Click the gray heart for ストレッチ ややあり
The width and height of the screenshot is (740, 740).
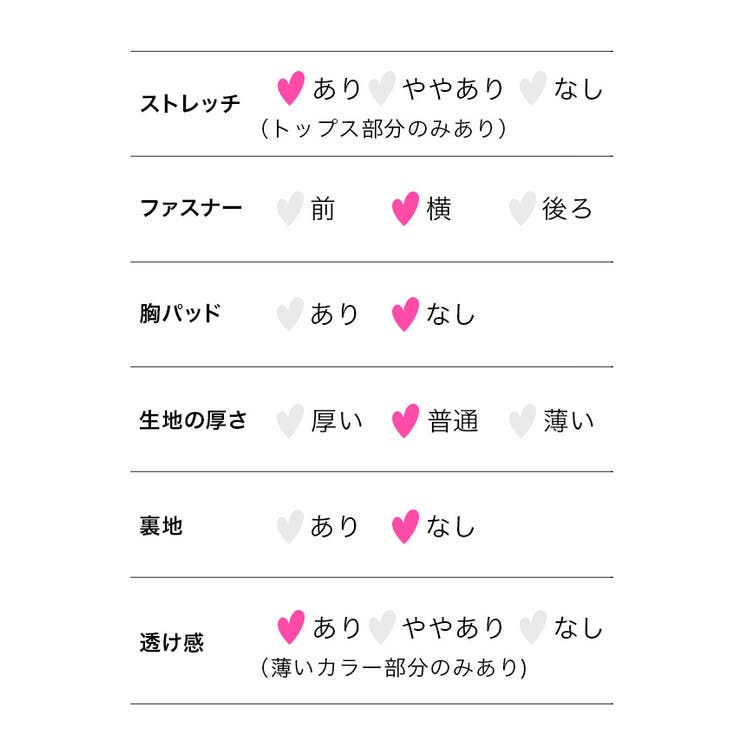tap(382, 88)
